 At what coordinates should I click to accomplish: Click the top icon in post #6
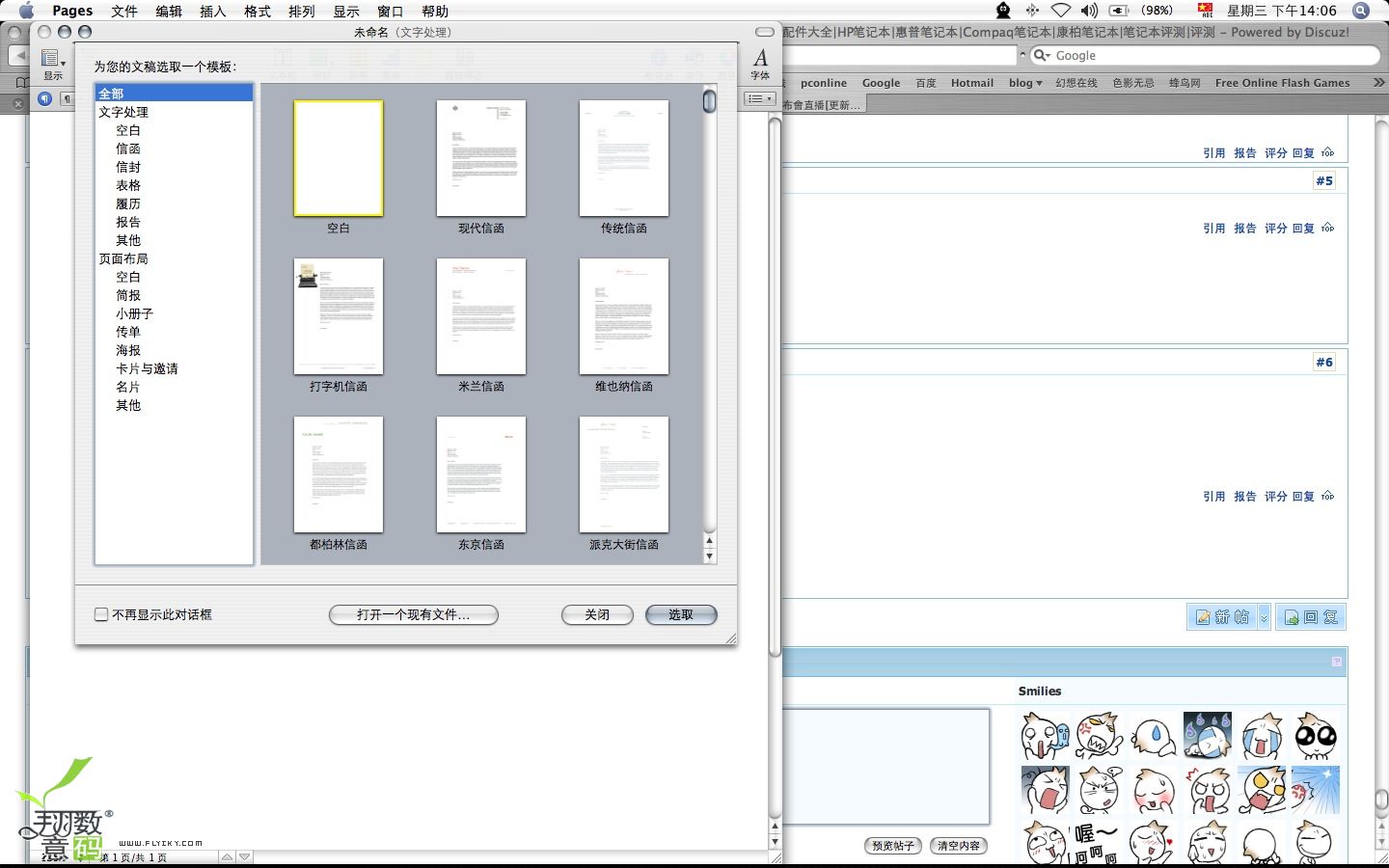point(1328,496)
